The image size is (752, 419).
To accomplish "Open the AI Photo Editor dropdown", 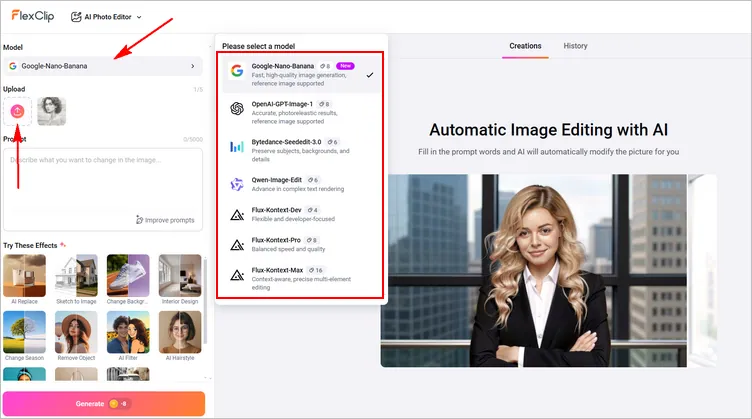I will (x=106, y=17).
